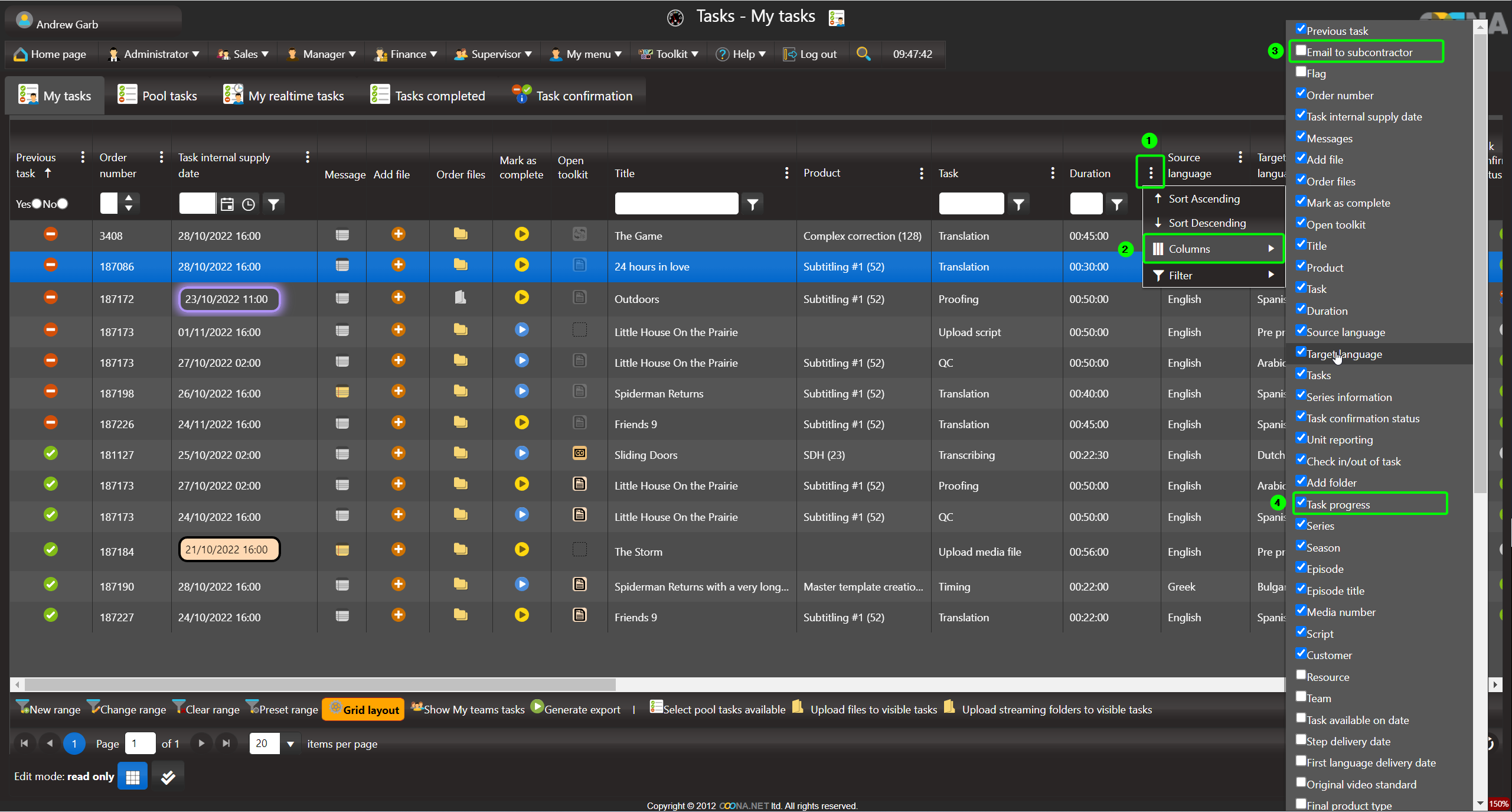Open order files folder for Outdoors row
This screenshot has width=1512, height=812.
click(461, 298)
